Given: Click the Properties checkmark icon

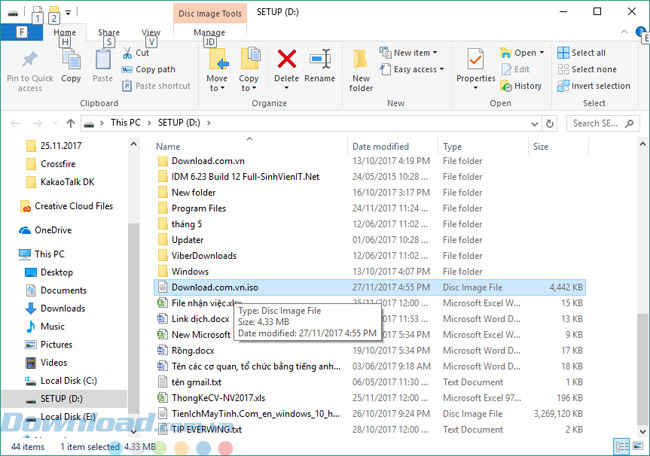Looking at the screenshot, I should pos(475,59).
